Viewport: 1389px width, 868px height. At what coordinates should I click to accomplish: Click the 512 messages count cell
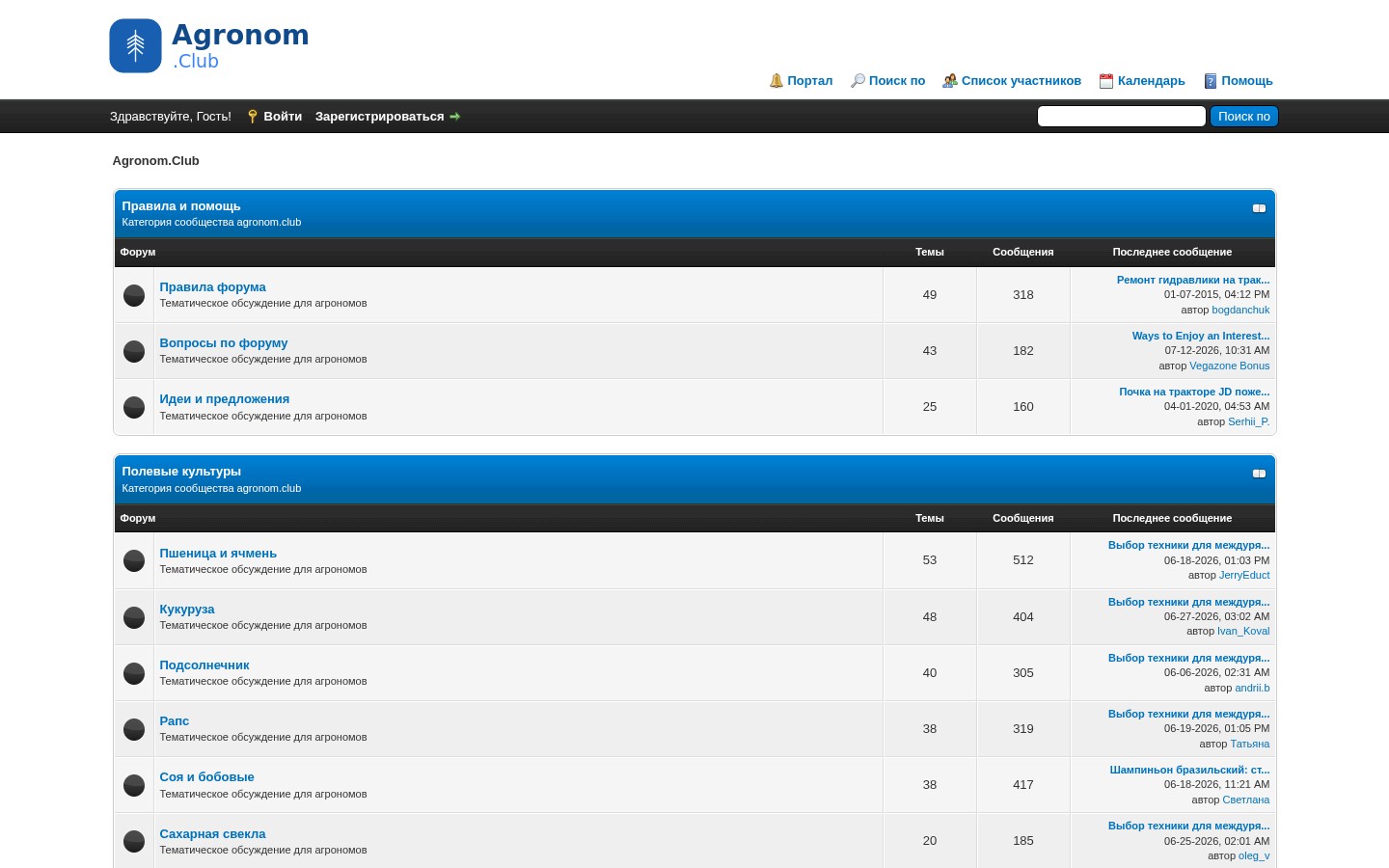click(1023, 560)
